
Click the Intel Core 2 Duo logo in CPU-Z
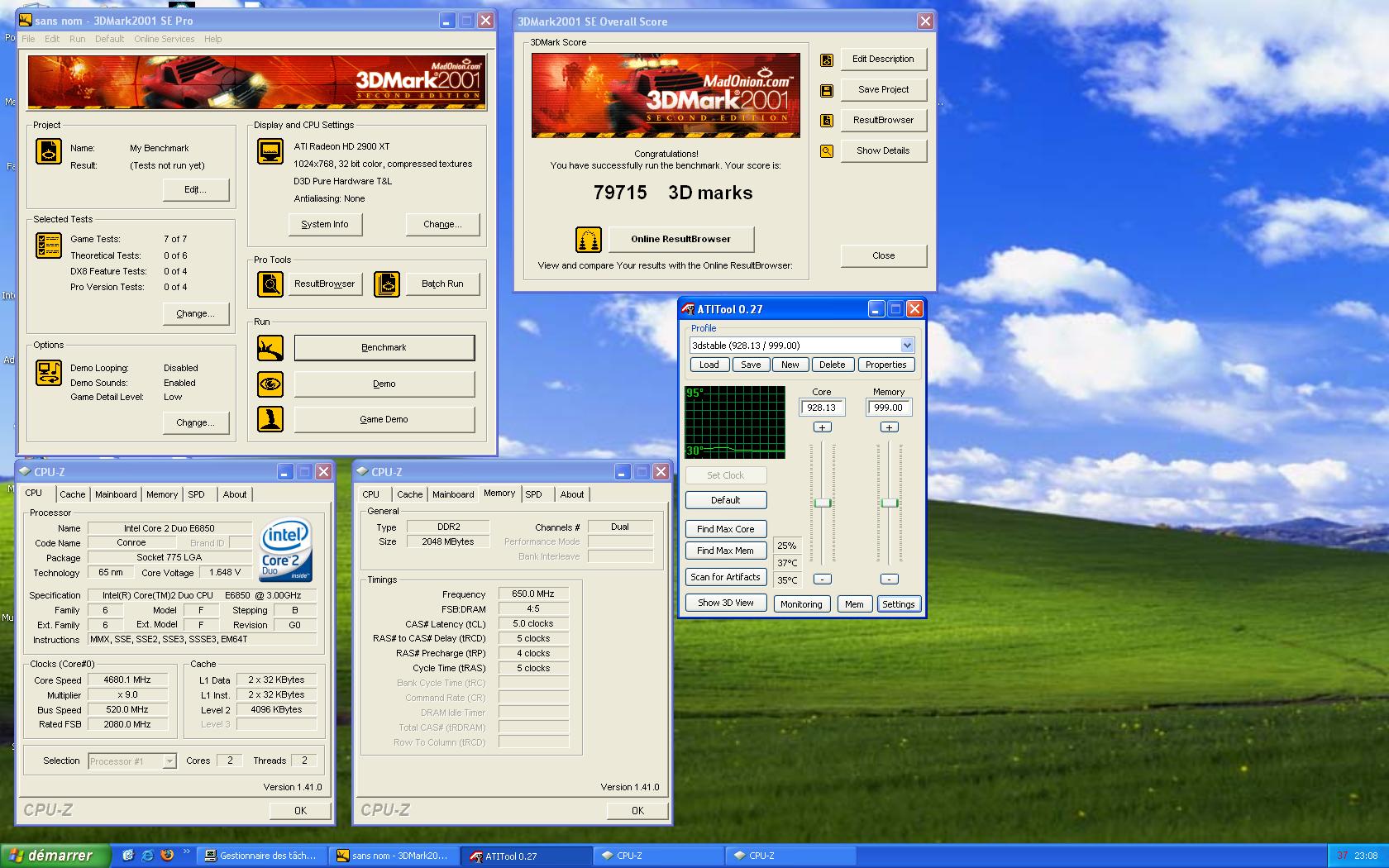286,551
